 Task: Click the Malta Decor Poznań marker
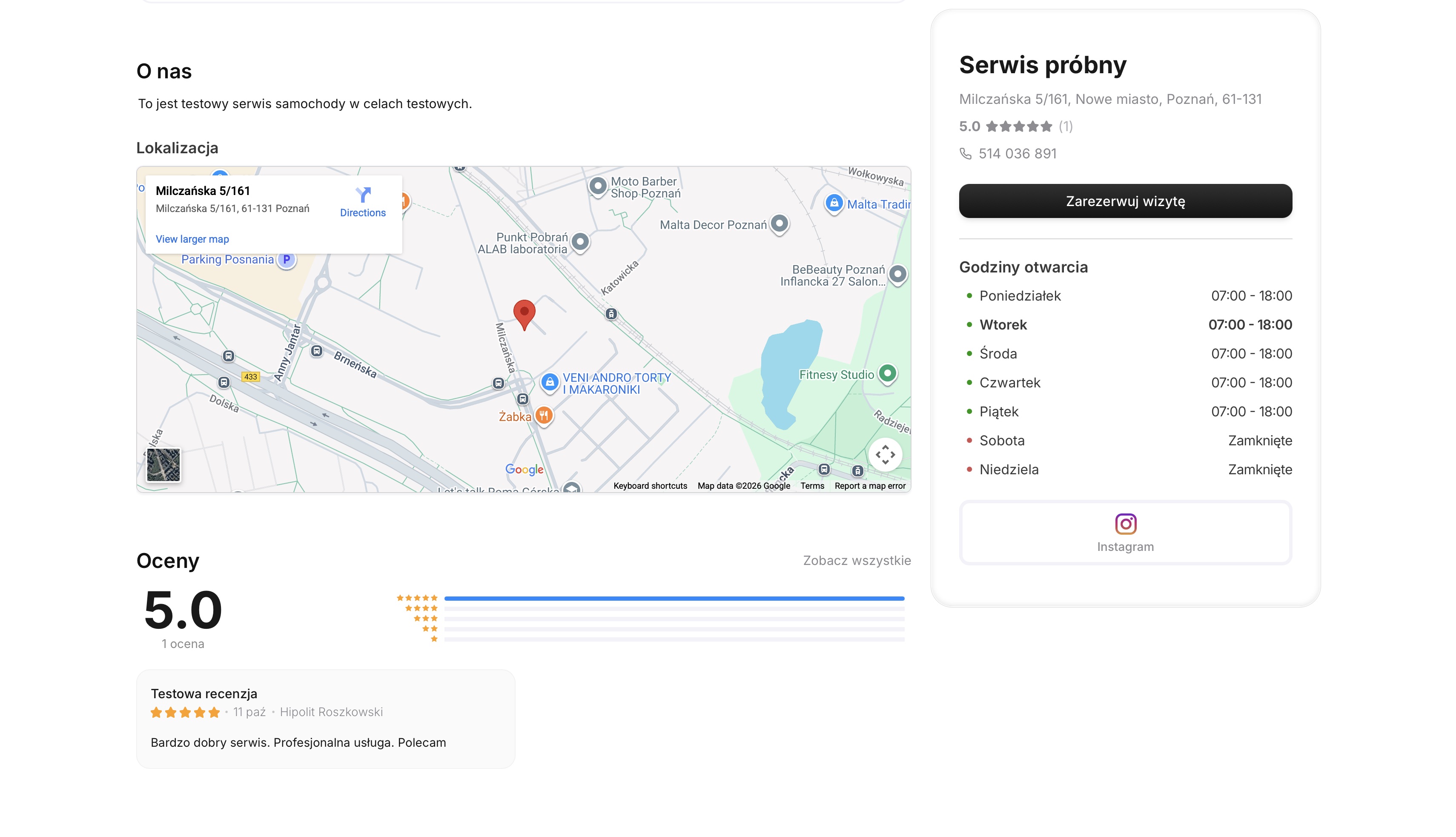click(x=779, y=224)
